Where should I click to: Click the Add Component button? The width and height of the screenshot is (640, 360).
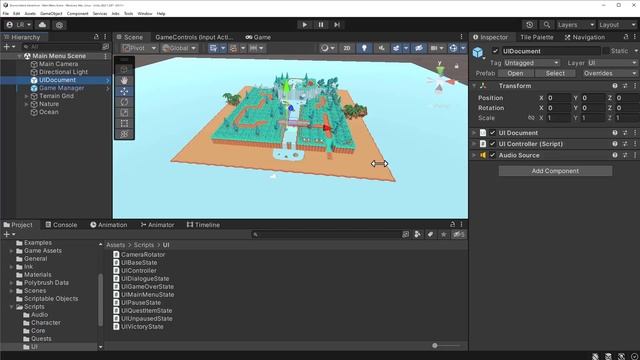click(555, 171)
